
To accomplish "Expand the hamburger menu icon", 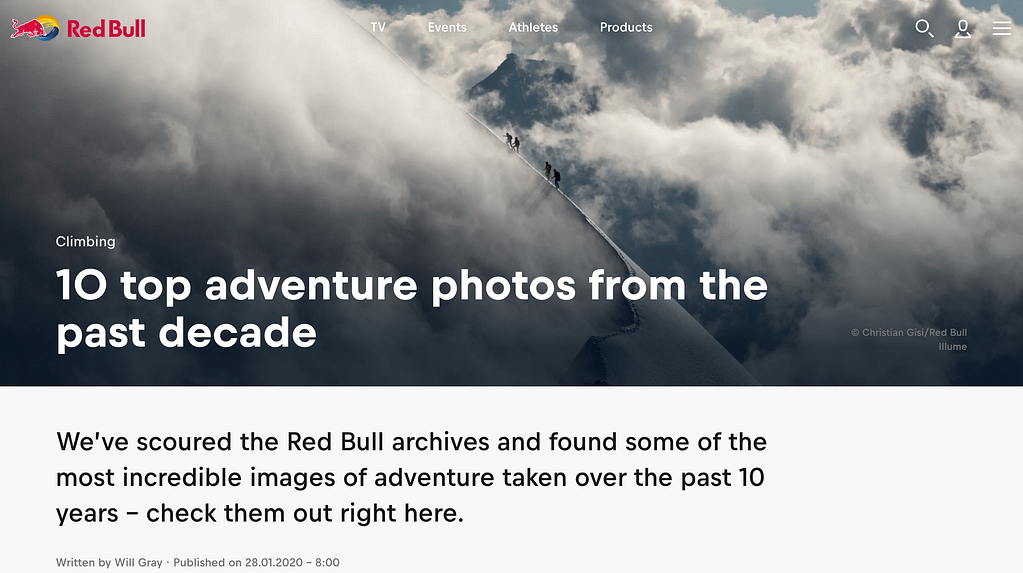I will [1001, 28].
